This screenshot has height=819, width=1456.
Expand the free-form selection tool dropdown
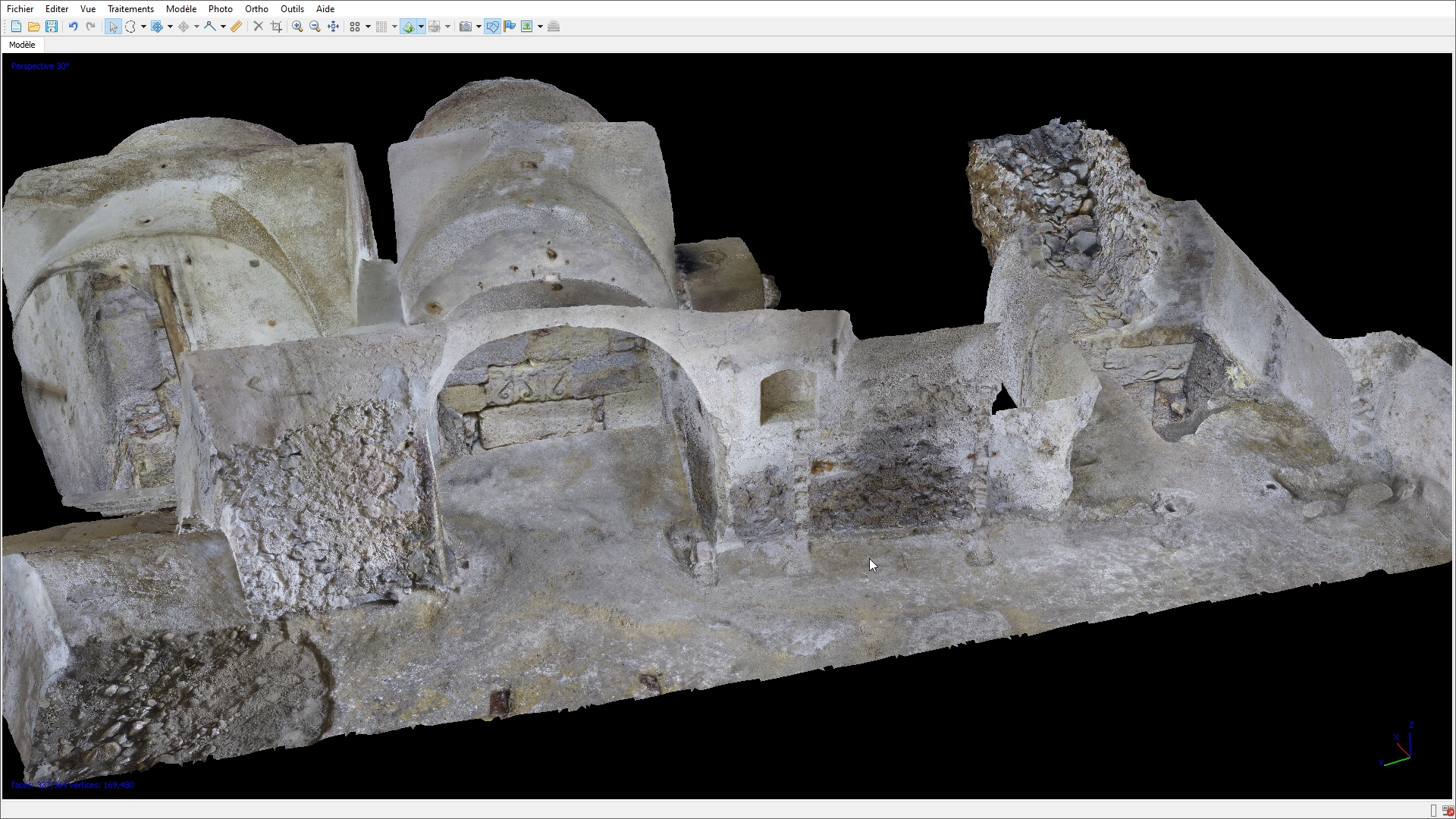pos(143,27)
